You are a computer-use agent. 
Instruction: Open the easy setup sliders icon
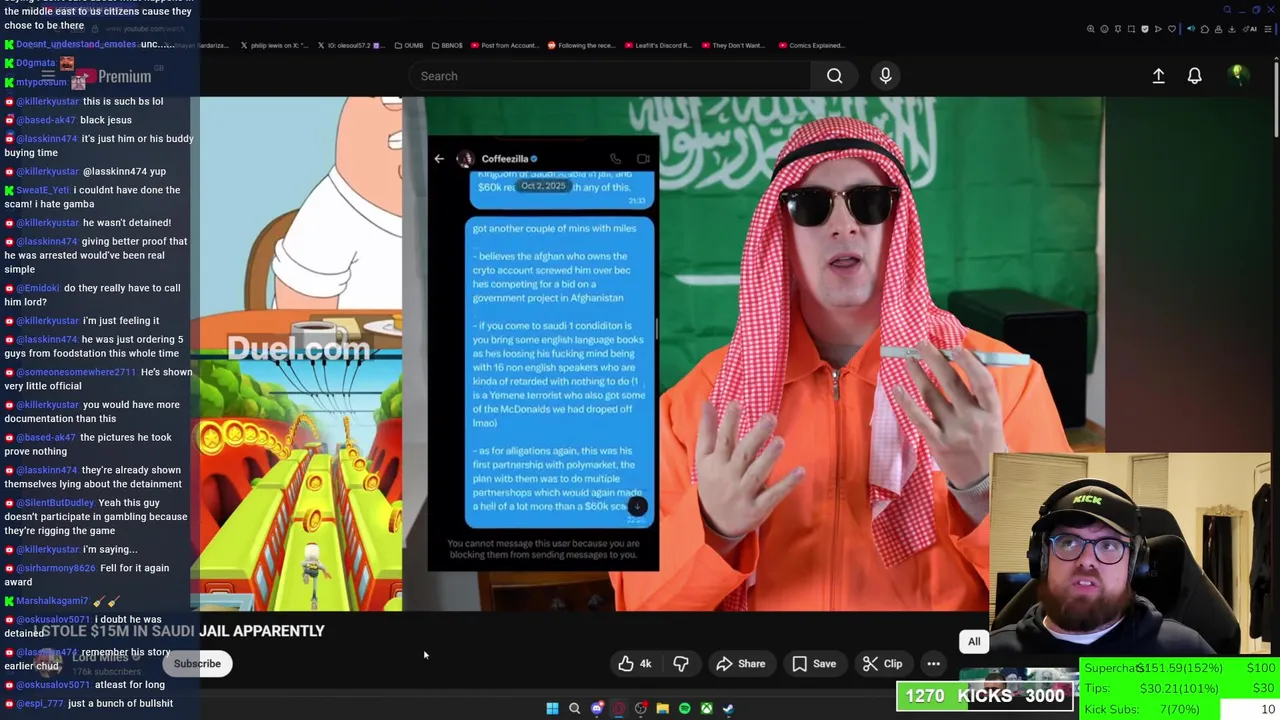click(x=1267, y=29)
